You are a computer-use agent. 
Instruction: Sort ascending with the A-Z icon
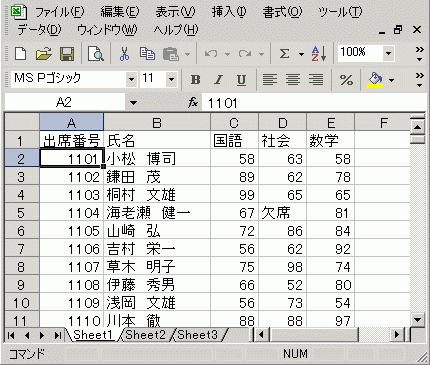(319, 53)
